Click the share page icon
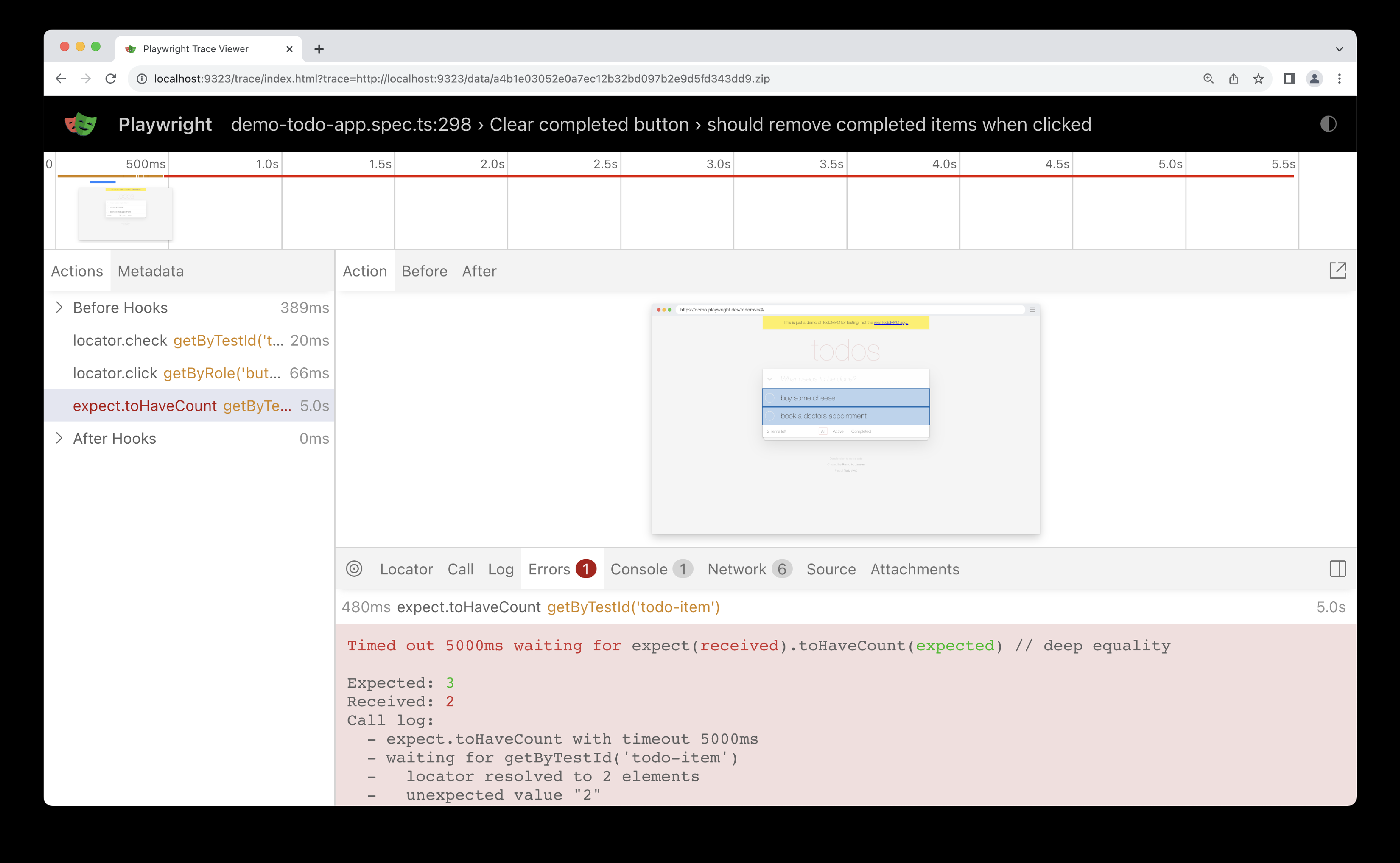Image resolution: width=1400 pixels, height=863 pixels. coord(1233,79)
